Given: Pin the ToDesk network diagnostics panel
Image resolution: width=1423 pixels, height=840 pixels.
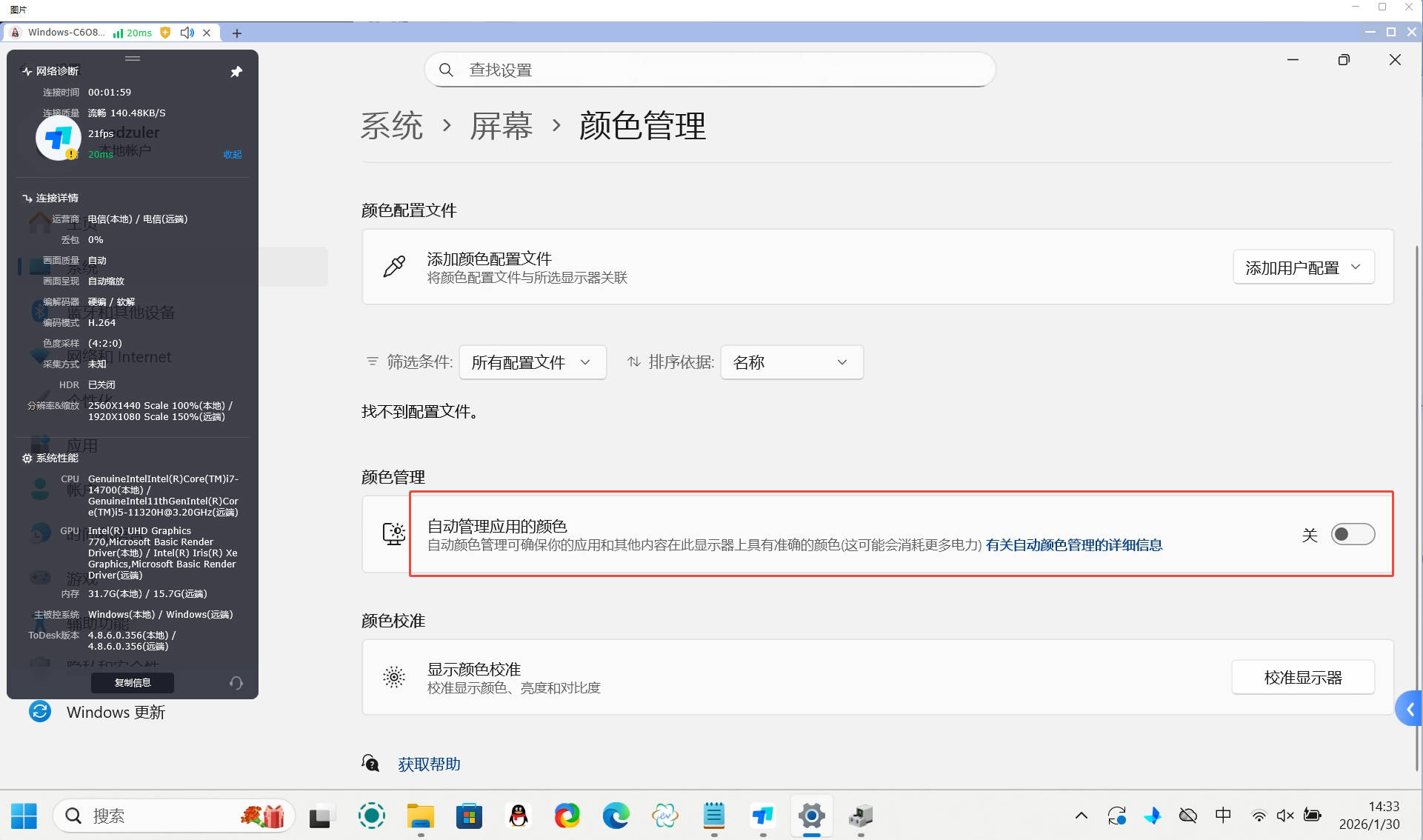Looking at the screenshot, I should (x=236, y=71).
